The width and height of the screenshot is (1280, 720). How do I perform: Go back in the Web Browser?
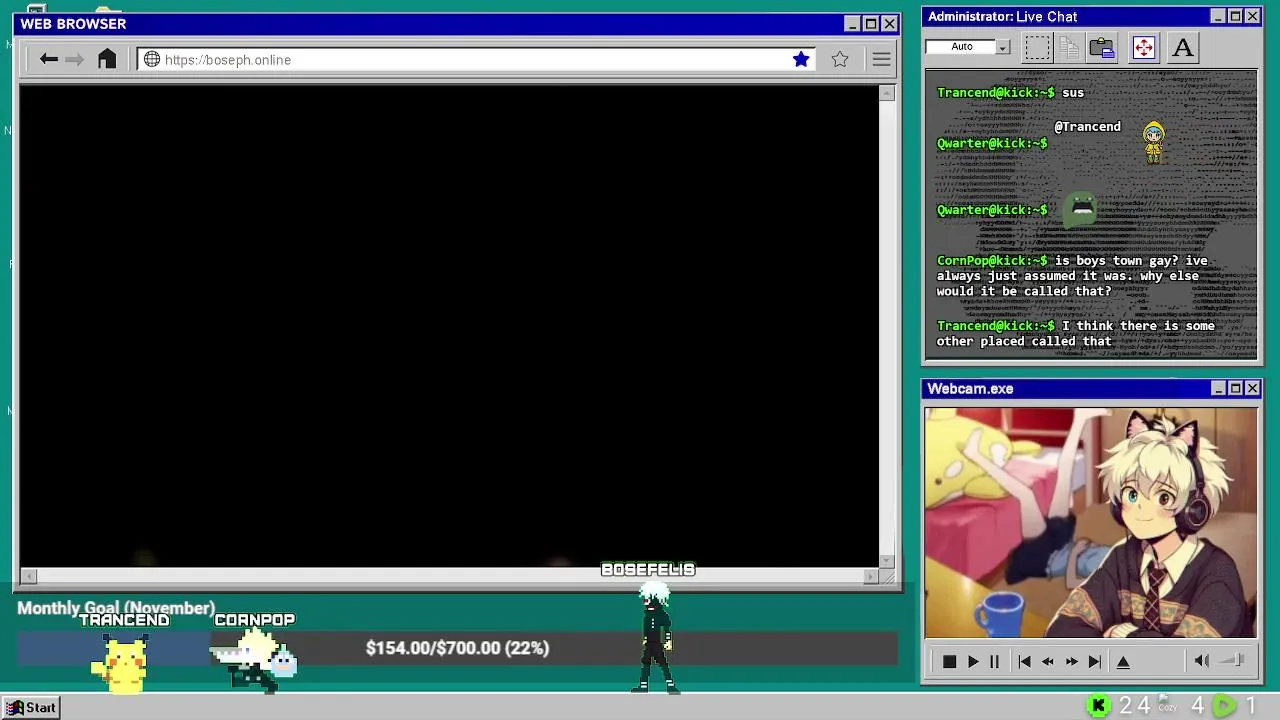click(x=48, y=60)
